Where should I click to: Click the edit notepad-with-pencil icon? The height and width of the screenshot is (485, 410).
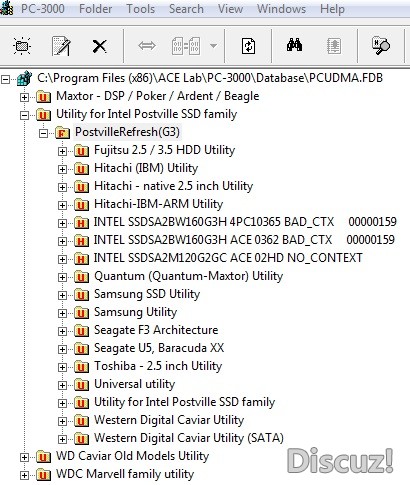(61, 46)
